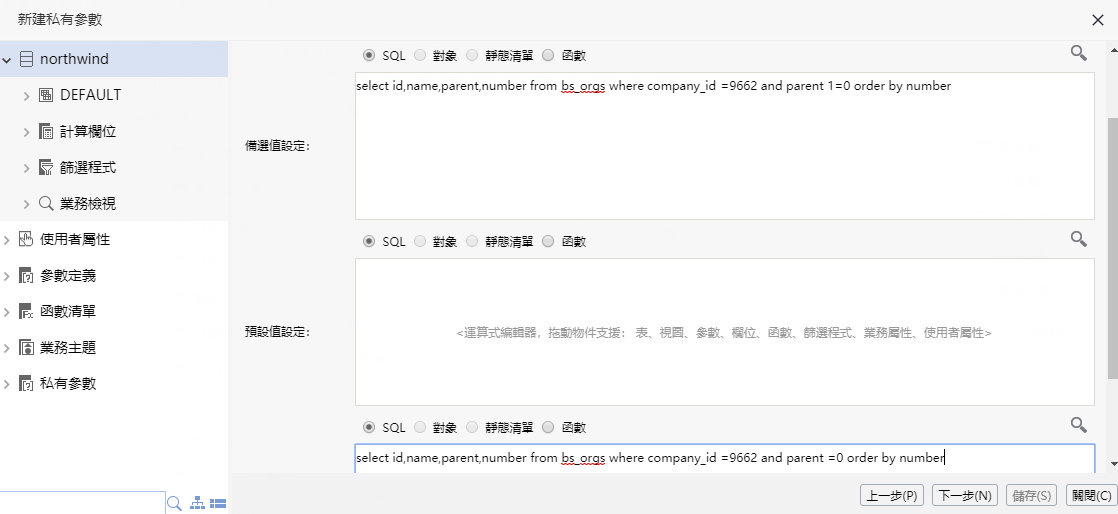1118x514 pixels.
Task: Switch to tree hierarchy view icon
Action: pos(198,503)
